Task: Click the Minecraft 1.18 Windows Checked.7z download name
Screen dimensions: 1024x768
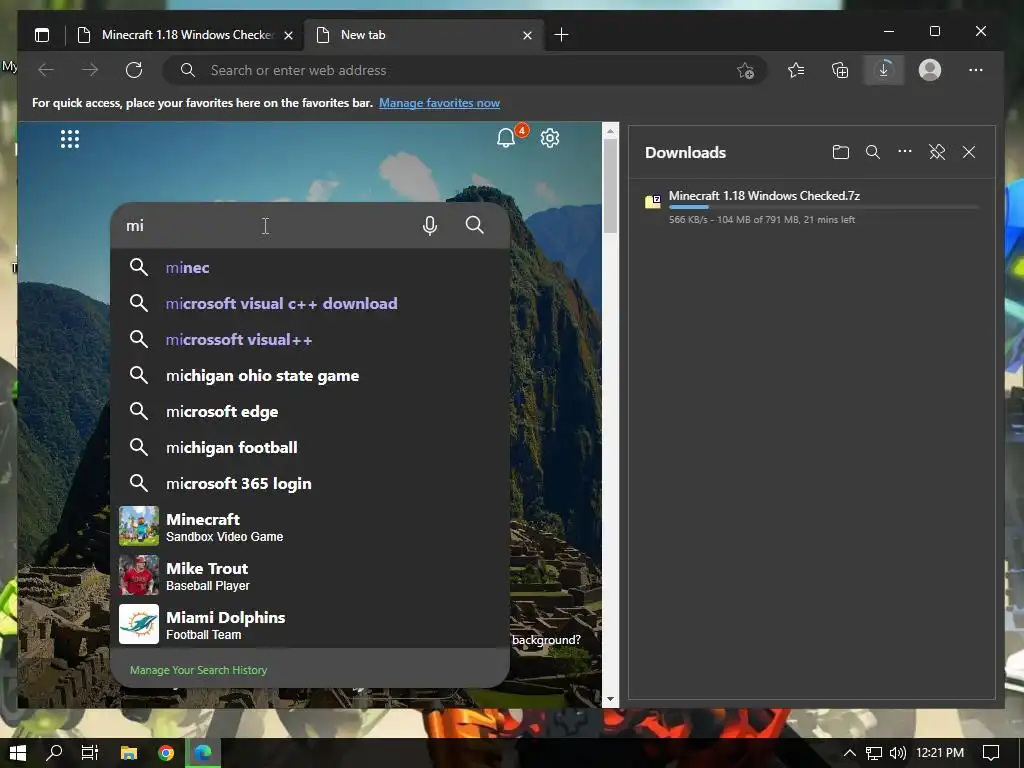Action: tap(764, 196)
